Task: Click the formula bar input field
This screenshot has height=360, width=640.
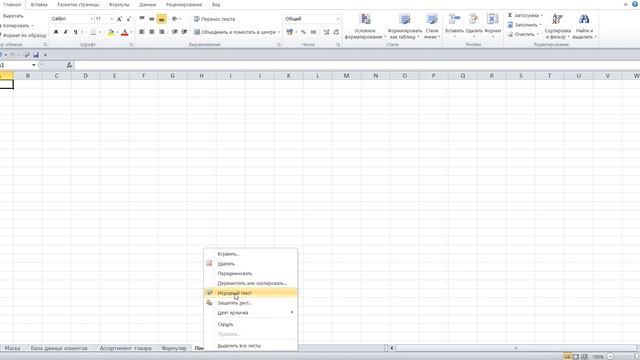Action: point(357,65)
